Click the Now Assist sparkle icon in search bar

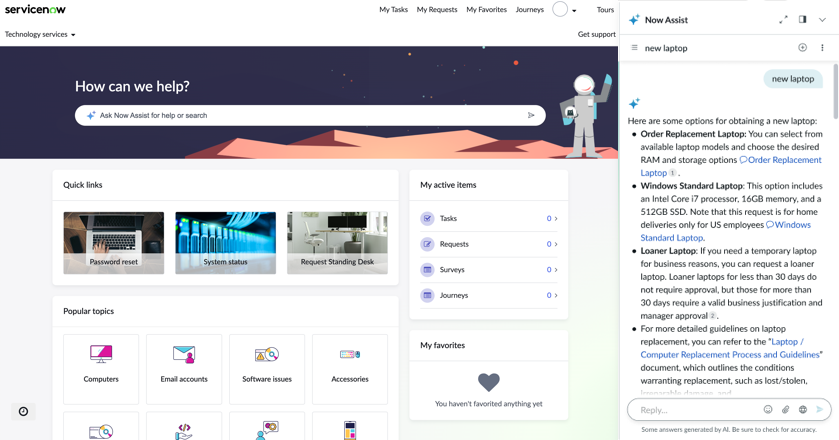pyautogui.click(x=91, y=115)
